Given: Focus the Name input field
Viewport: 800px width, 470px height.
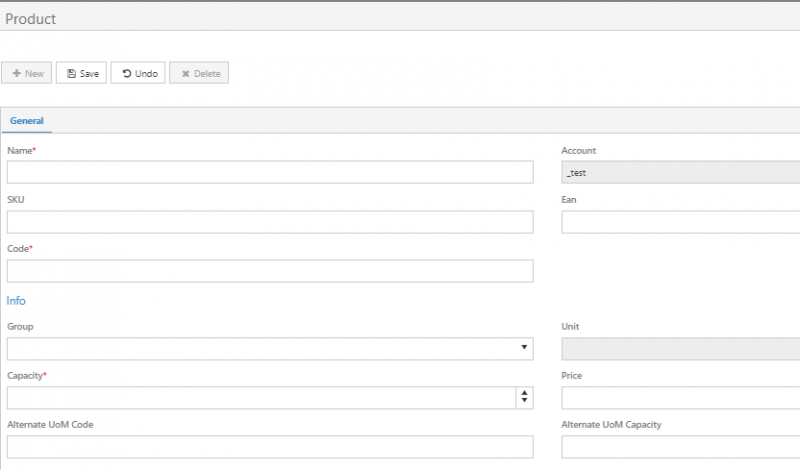Looking at the screenshot, I should click(270, 172).
